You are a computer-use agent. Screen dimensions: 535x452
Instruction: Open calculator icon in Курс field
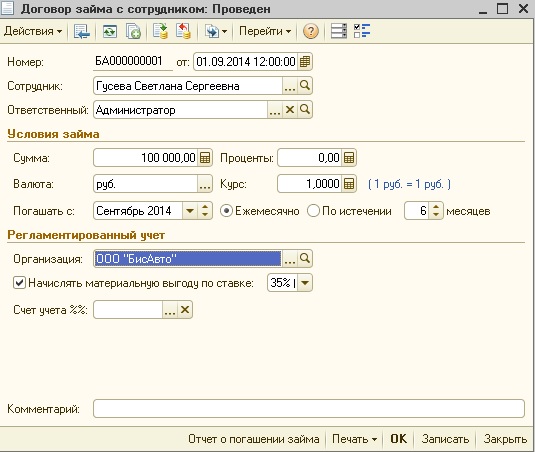coord(349,184)
